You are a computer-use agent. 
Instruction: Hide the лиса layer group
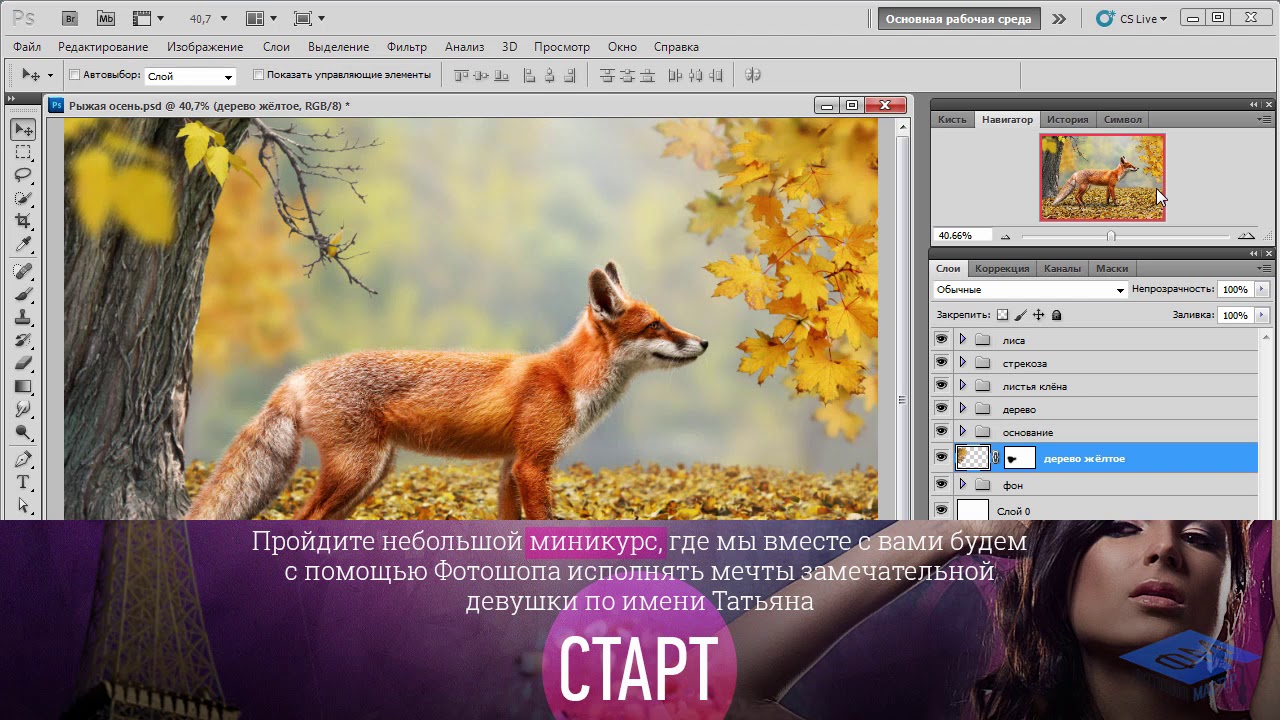[x=941, y=339]
